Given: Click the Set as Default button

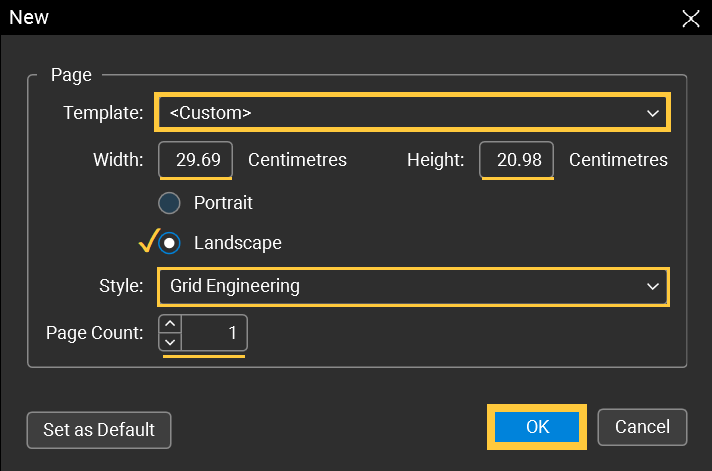Looking at the screenshot, I should [x=99, y=430].
